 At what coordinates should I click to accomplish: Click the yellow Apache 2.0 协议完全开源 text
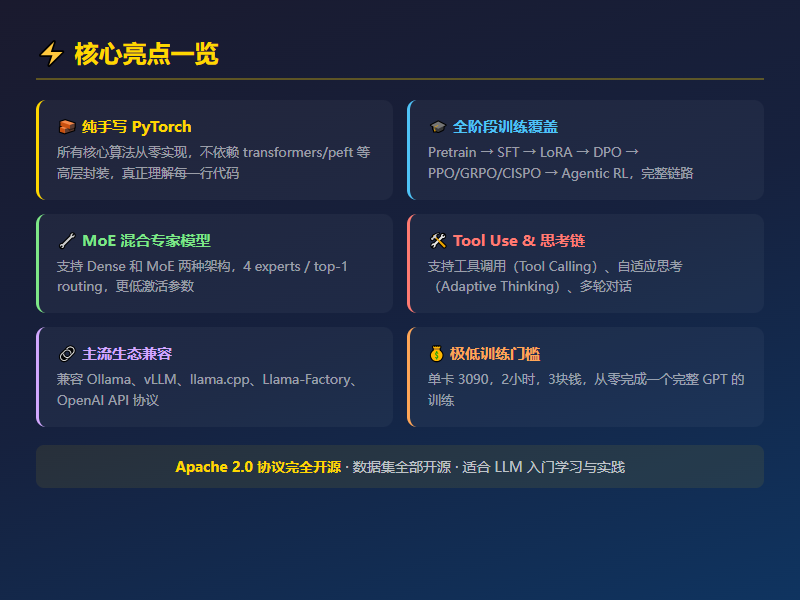[257, 467]
